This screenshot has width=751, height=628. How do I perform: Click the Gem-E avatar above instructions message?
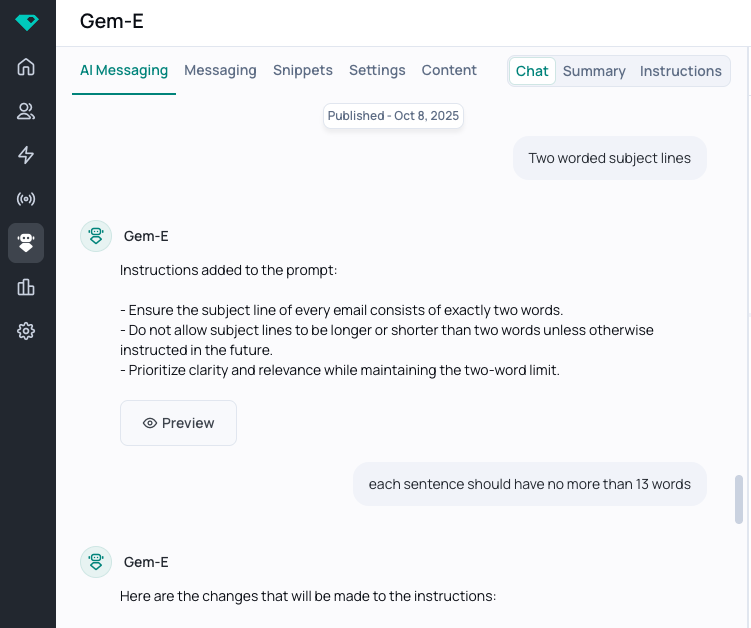click(x=96, y=236)
